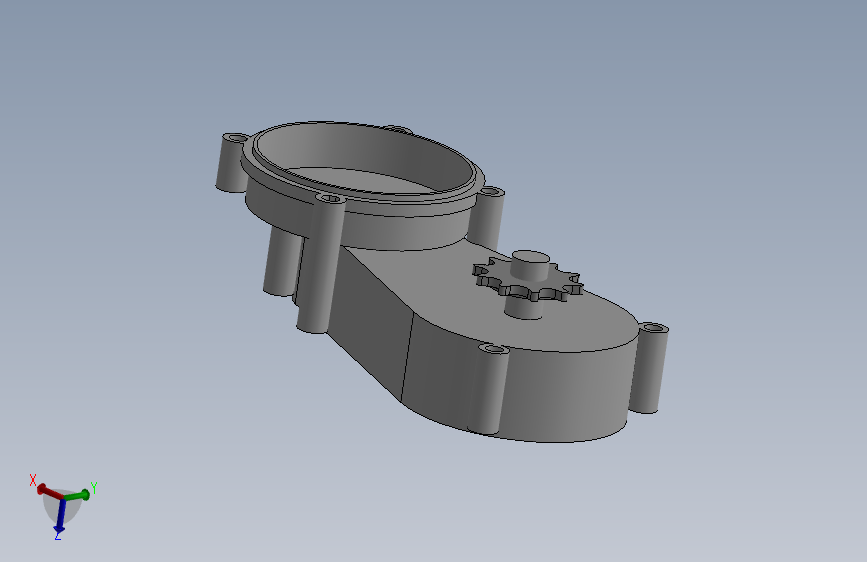Select the rightmost mounting boss hole
The image size is (867, 562).
pos(654,329)
